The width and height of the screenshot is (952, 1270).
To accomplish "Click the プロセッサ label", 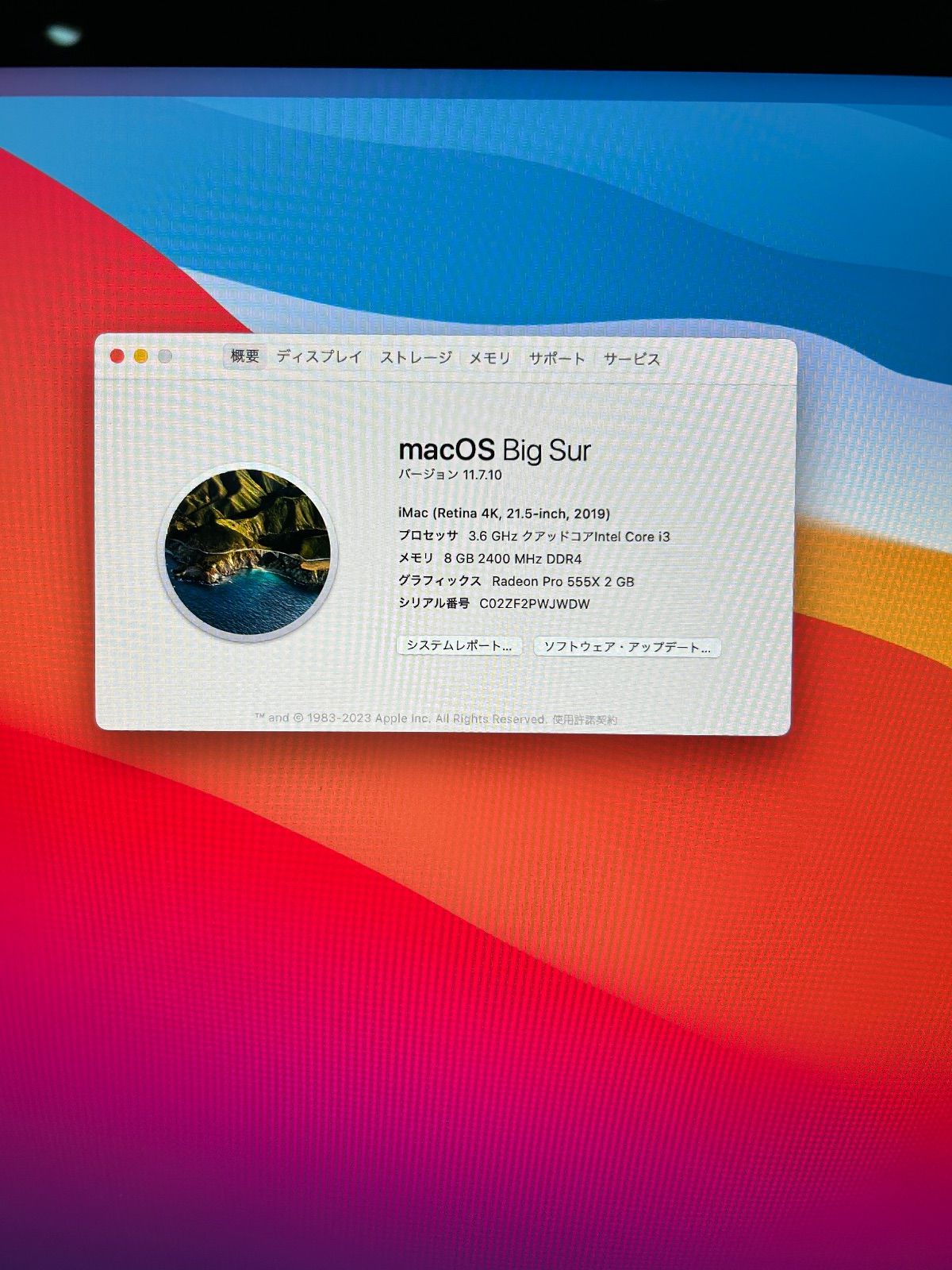I will coord(428,536).
